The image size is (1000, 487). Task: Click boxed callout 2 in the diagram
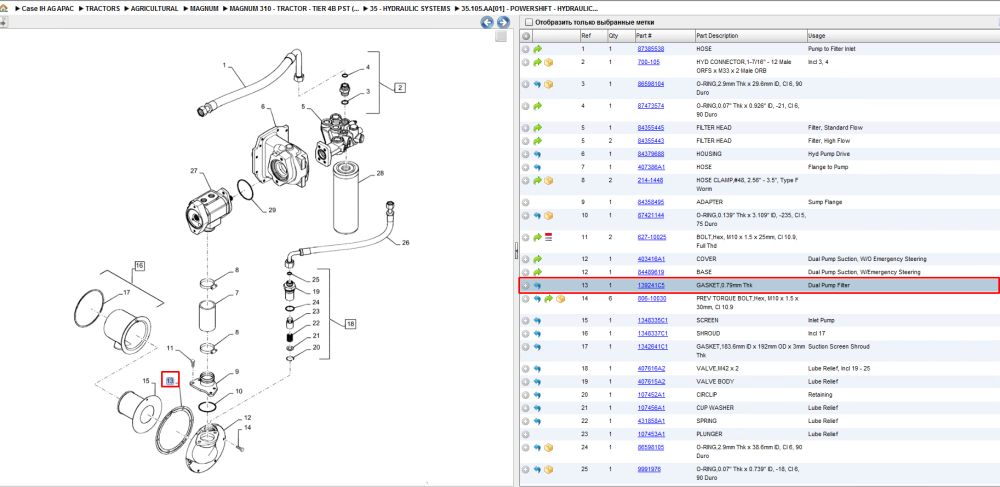399,88
